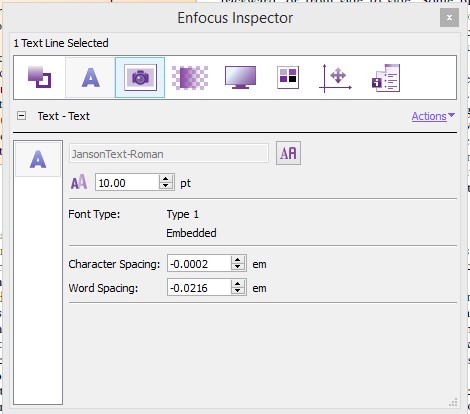Image resolution: width=470 pixels, height=414 pixels.
Task: Open the Fill and Stroke category icon
Action: click(39, 77)
